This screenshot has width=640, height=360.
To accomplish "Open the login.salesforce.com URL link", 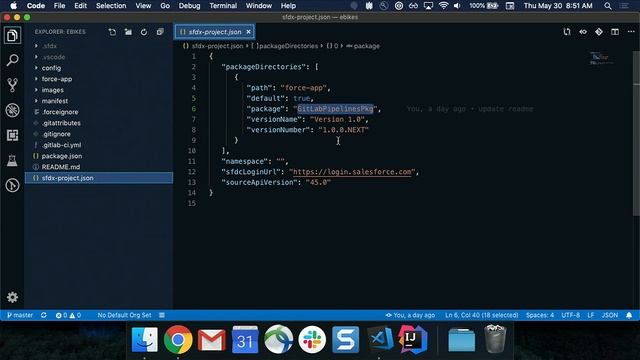I will [x=352, y=172].
